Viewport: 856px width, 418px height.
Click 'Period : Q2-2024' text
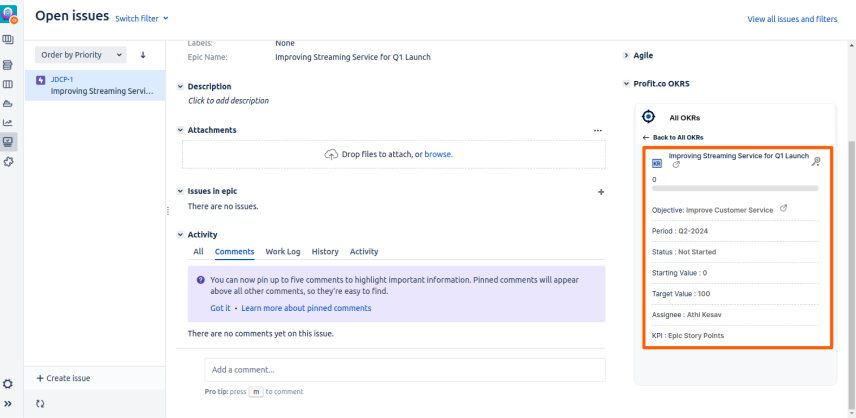tap(680, 231)
